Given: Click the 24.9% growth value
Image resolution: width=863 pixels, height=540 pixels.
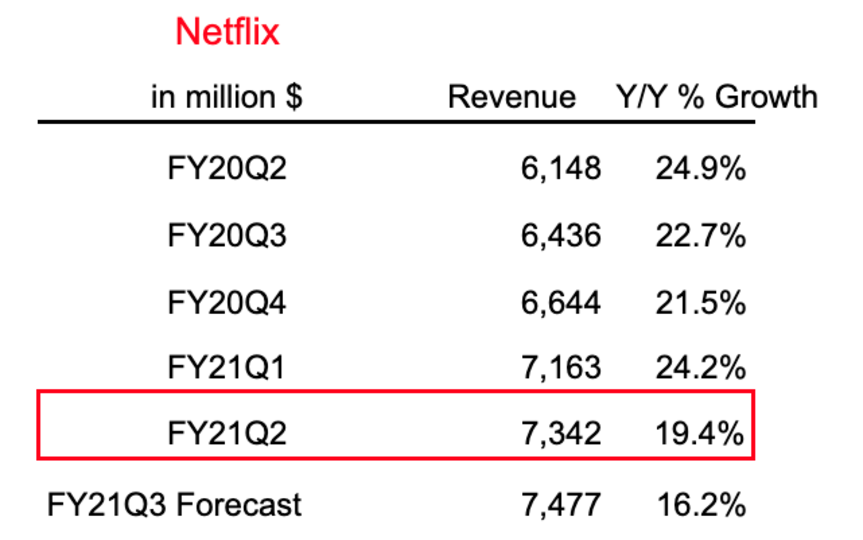Looking at the screenshot, I should point(701,168).
